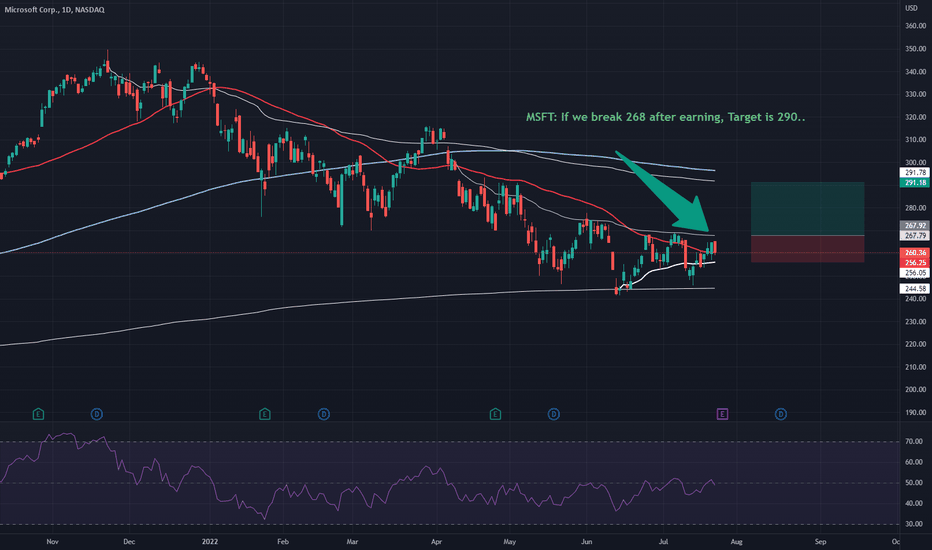This screenshot has height=550, width=932.
Task: Click the earnings marker just before May
Action: [495, 414]
